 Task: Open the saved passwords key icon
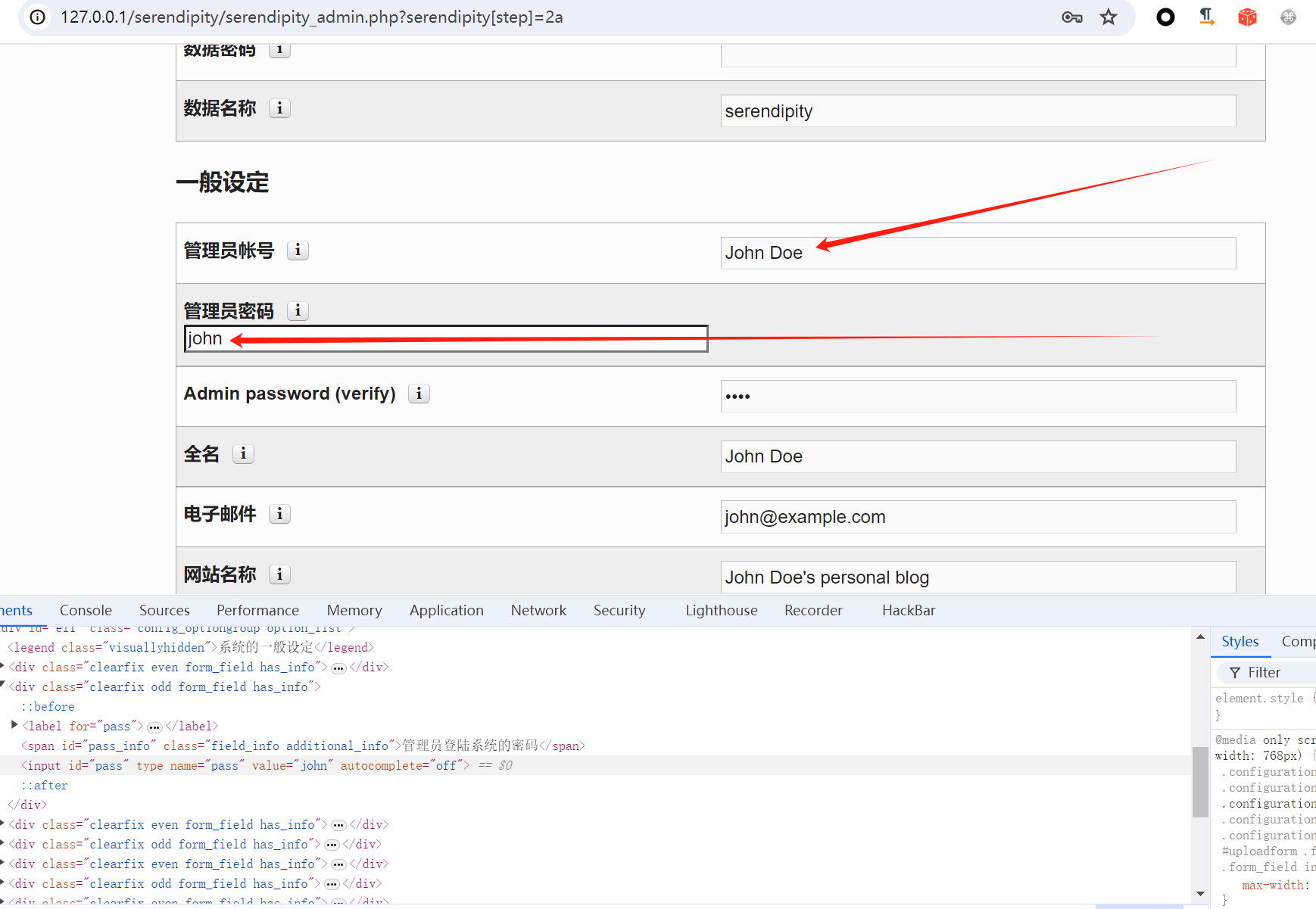point(1071,17)
